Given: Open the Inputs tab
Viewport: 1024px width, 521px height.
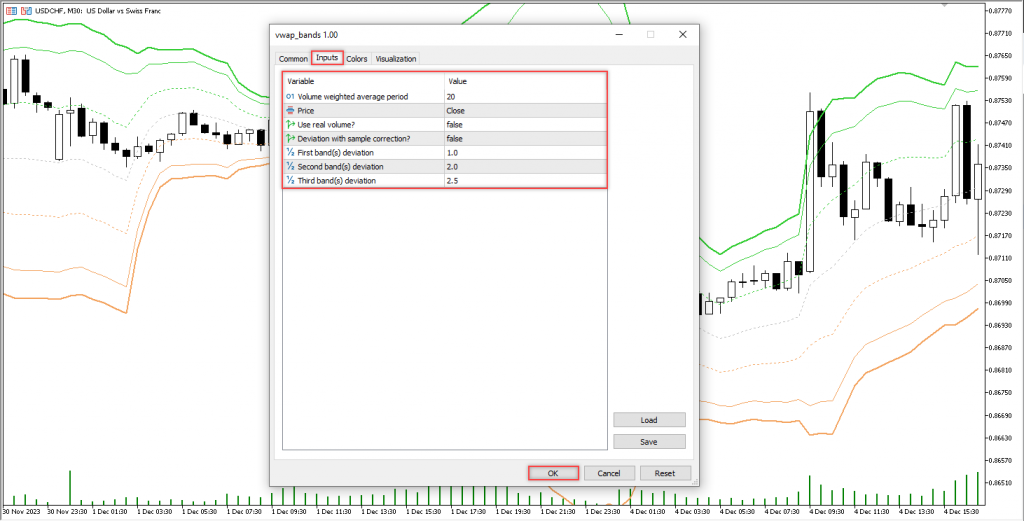Looking at the screenshot, I should tap(327, 59).
